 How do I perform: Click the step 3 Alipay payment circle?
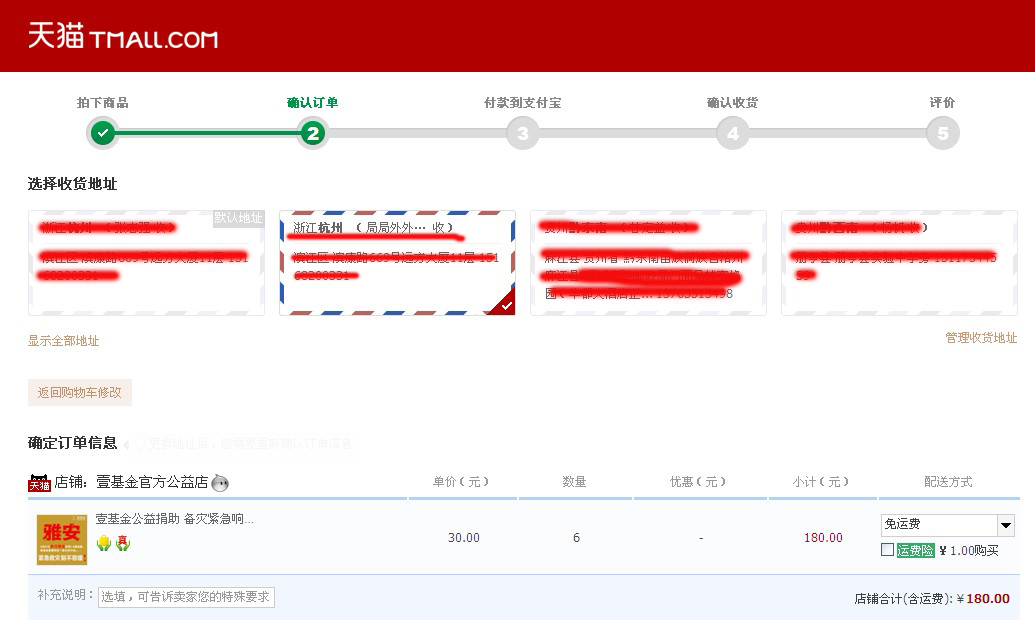click(522, 133)
